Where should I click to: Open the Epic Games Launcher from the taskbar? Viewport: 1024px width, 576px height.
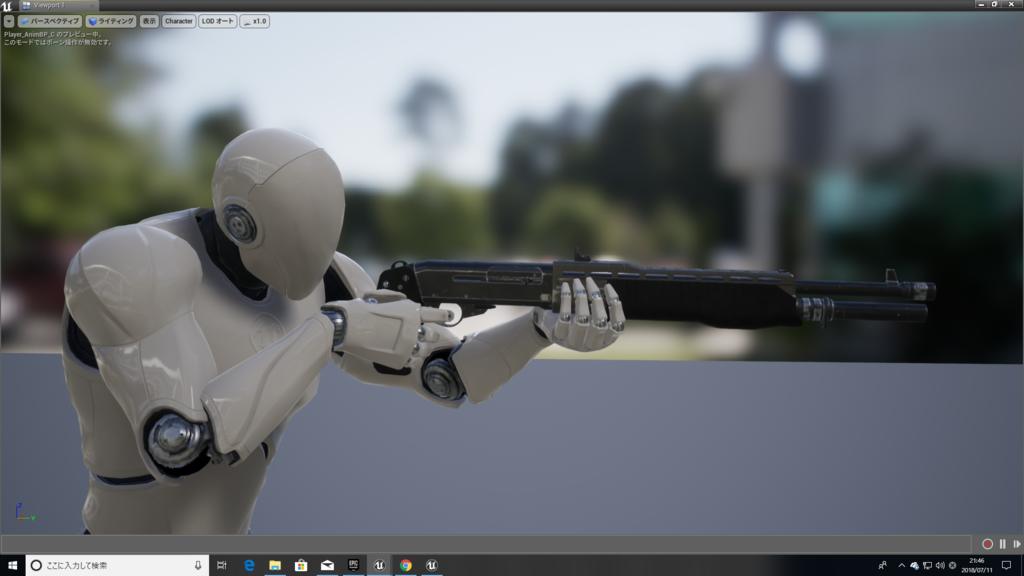coord(352,566)
